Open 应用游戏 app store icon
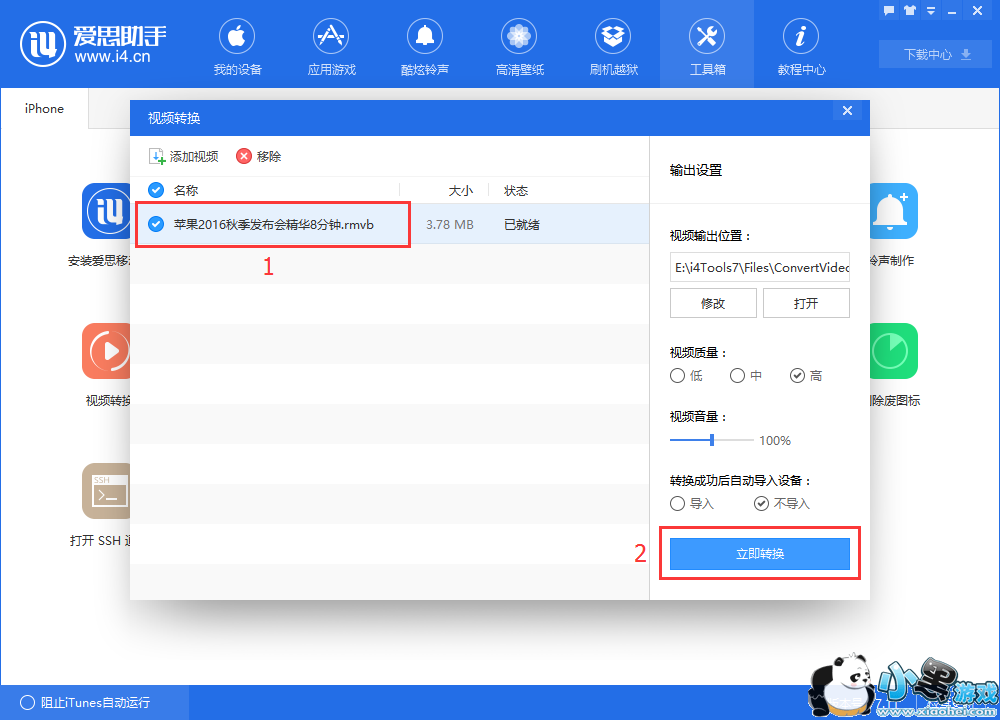 331,38
